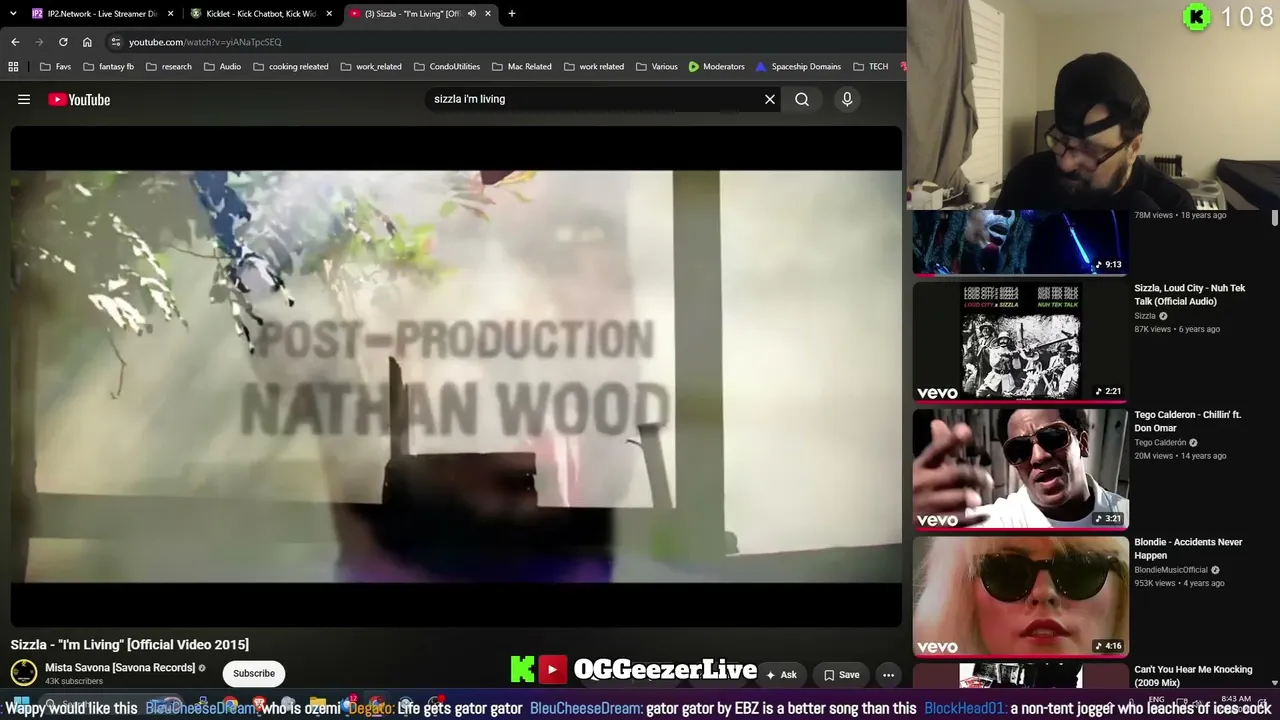Mute the audio on the Sizzla tab
1280x720 pixels.
tap(471, 13)
